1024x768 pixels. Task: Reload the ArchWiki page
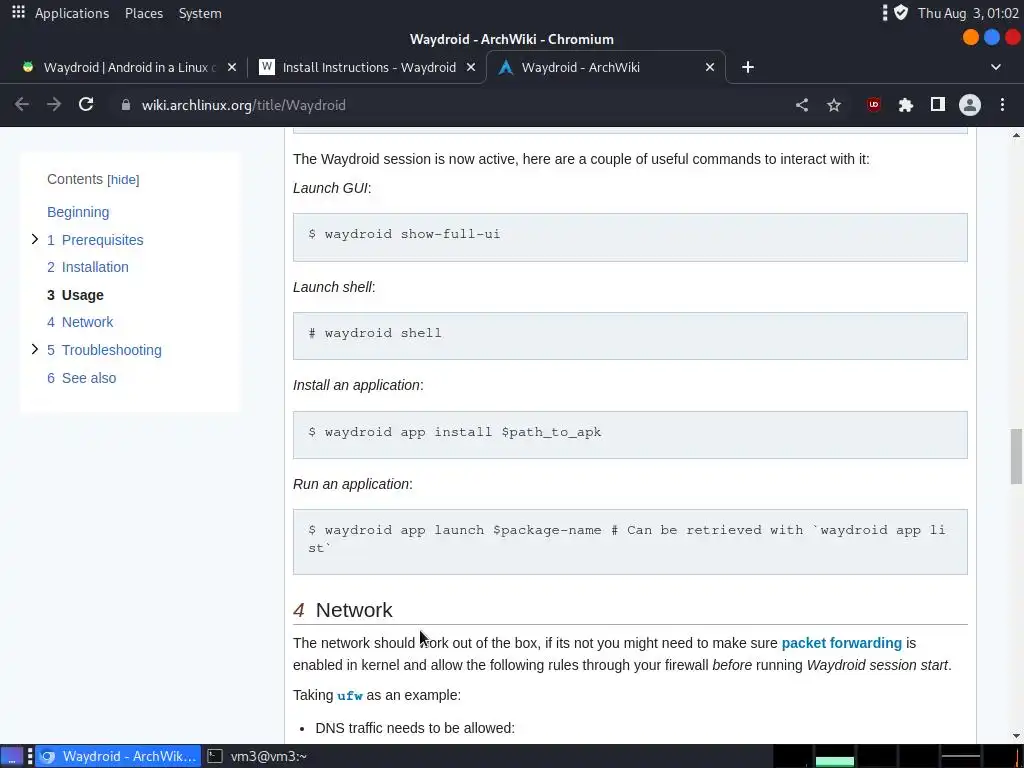86,104
